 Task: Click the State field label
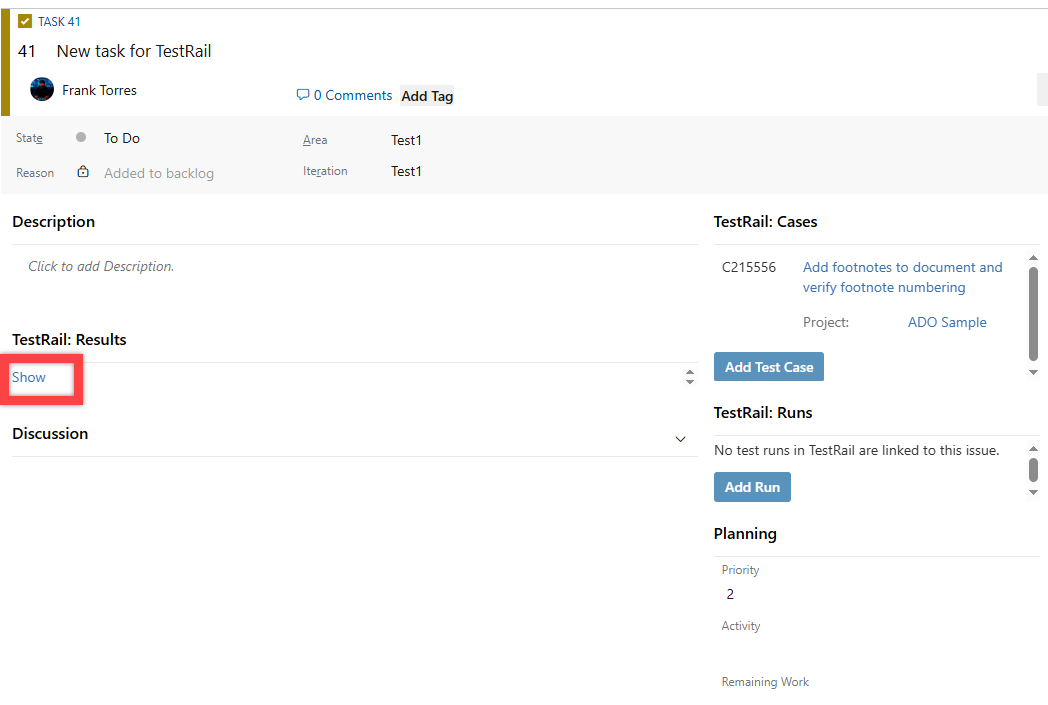click(x=29, y=138)
